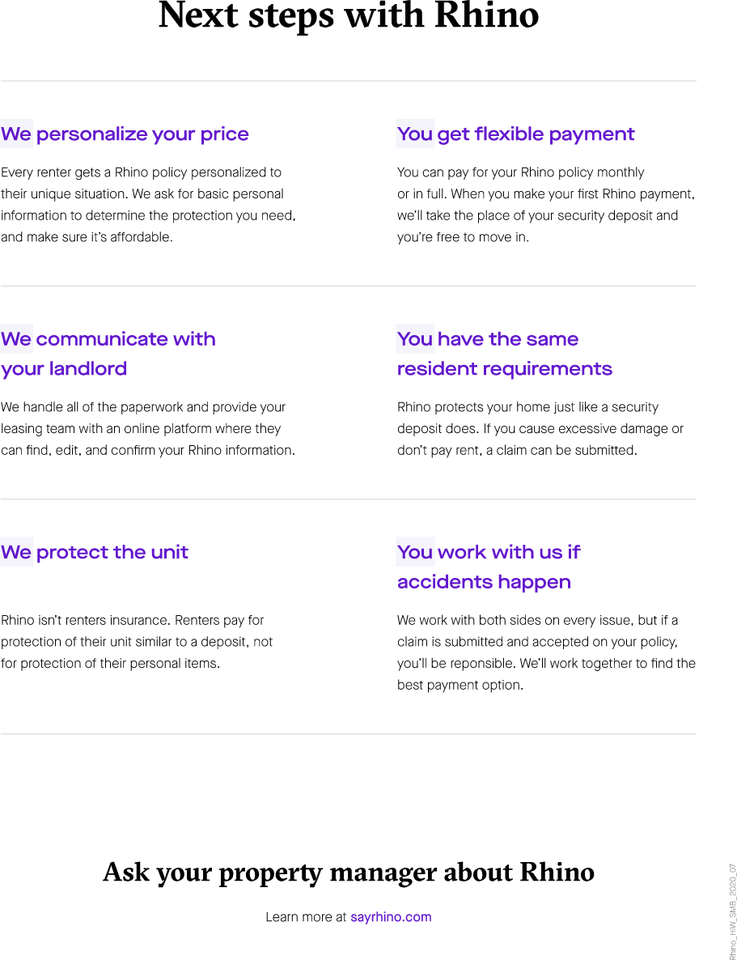Image resolution: width=737 pixels, height=960 pixels.
Task: Click the 'Learn more at' text
Action: tap(306, 917)
